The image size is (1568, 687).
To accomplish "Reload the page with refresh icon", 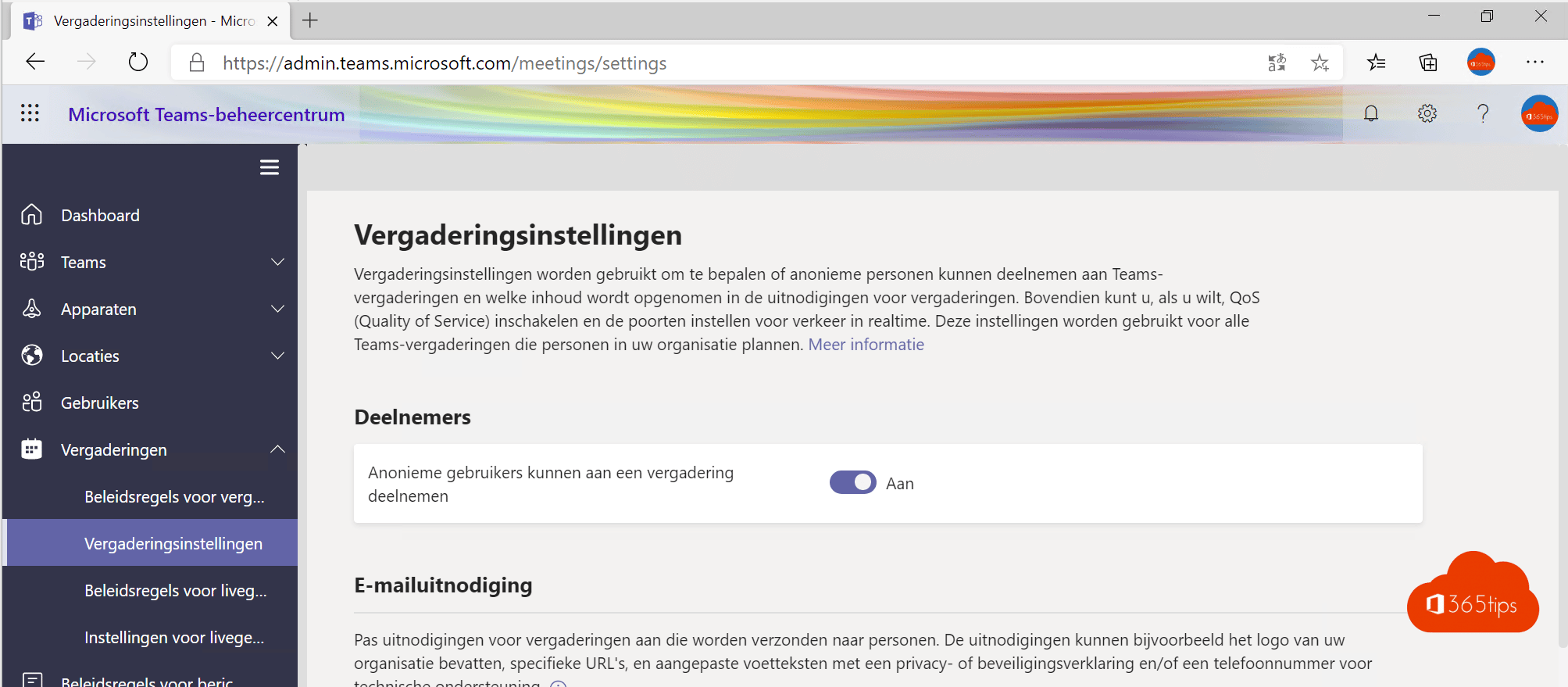I will (x=138, y=62).
